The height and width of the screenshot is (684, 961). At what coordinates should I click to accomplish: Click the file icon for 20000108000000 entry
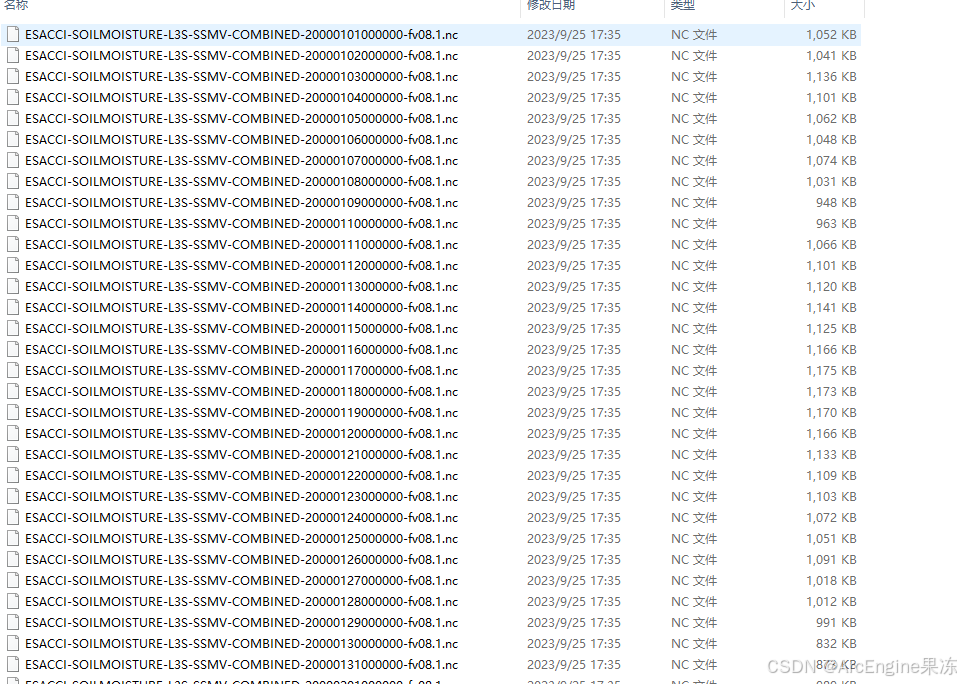pos(13,181)
